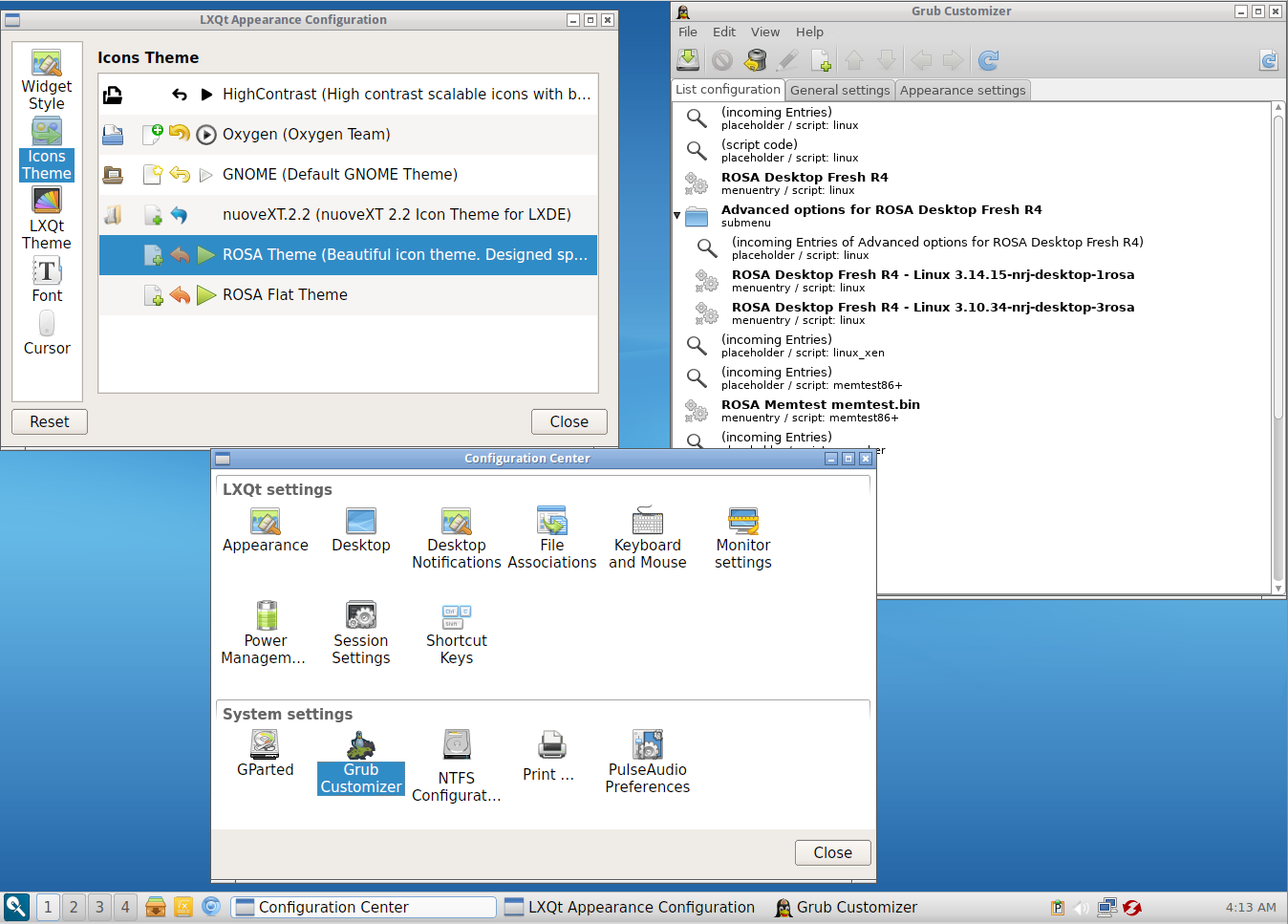Viewport: 1288px width, 924px height.
Task: Select the Widget Style category
Action: click(x=47, y=79)
